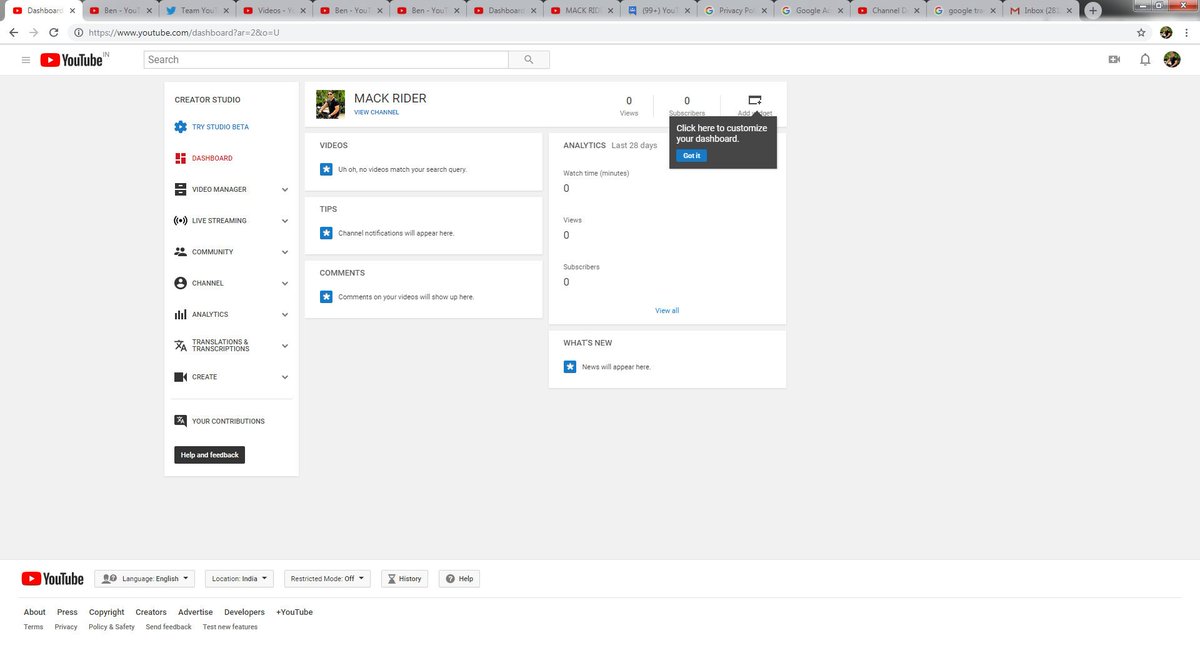Open the VIEW CHANNEL link

[x=376, y=113]
